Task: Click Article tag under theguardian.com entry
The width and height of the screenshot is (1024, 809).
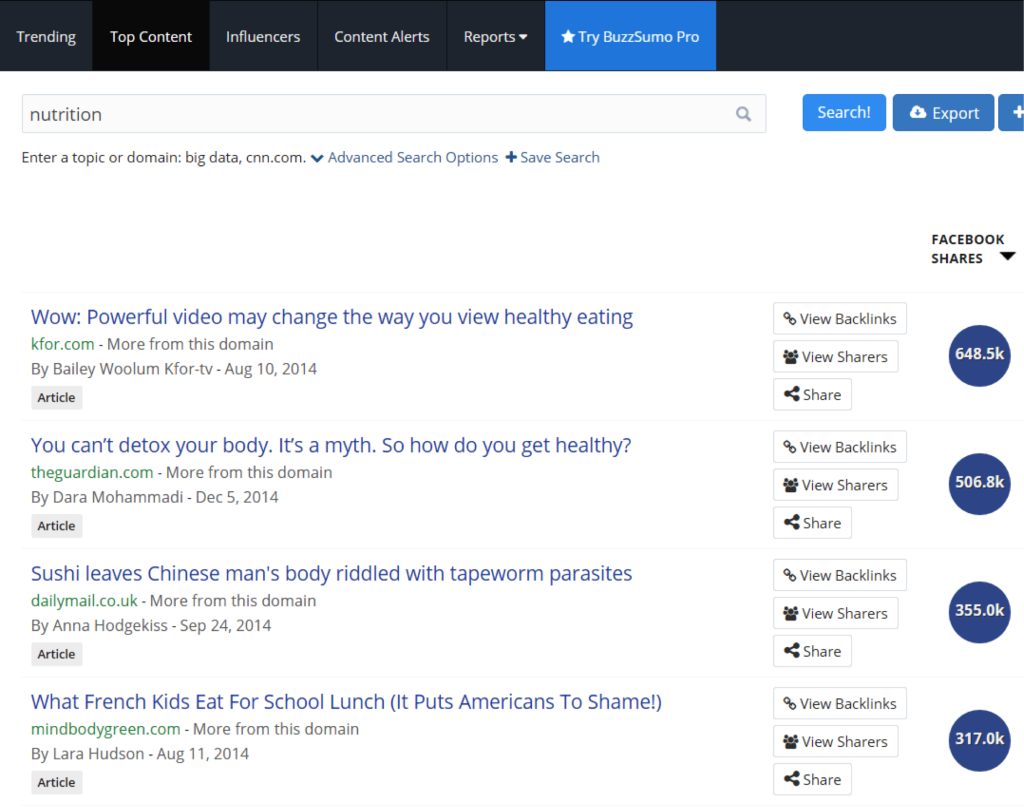Action: tap(56, 526)
